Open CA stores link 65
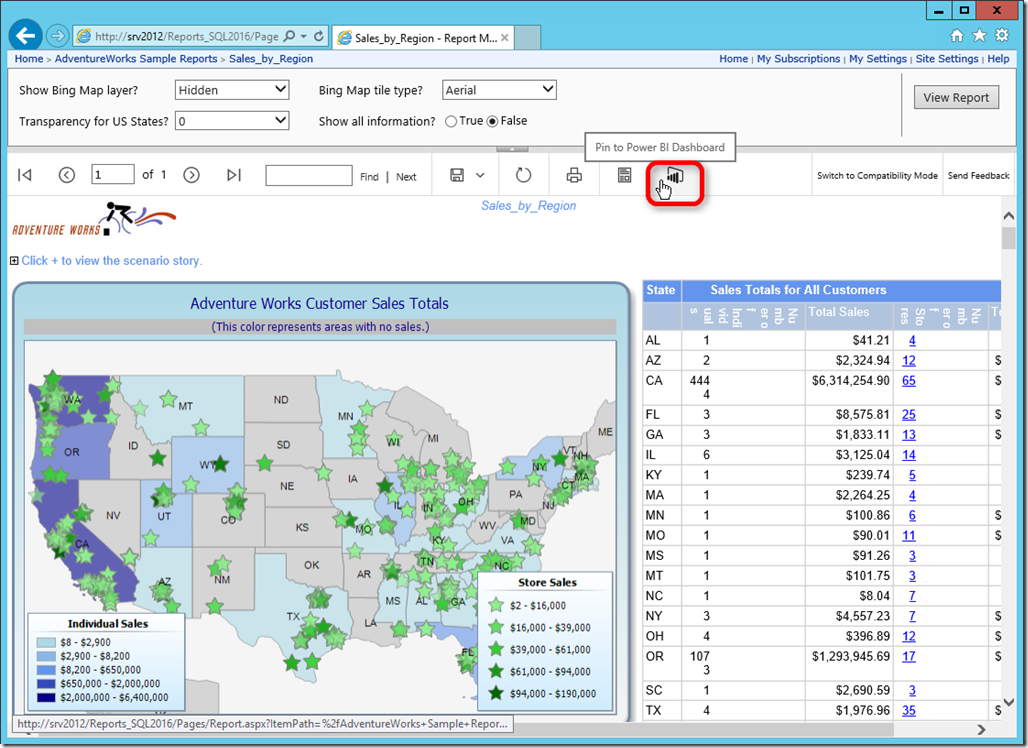Image resolution: width=1028 pixels, height=748 pixels. (x=909, y=381)
